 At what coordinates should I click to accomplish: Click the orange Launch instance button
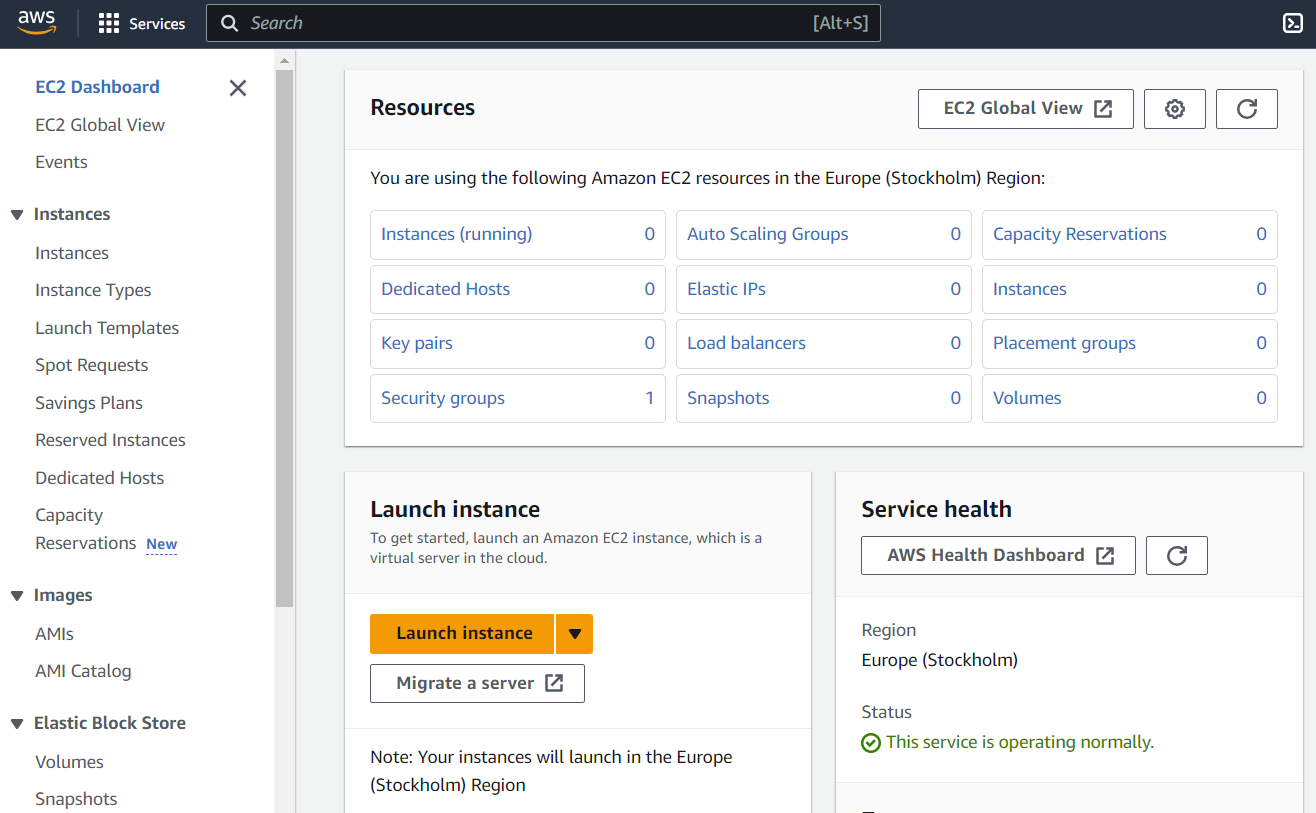tap(463, 634)
